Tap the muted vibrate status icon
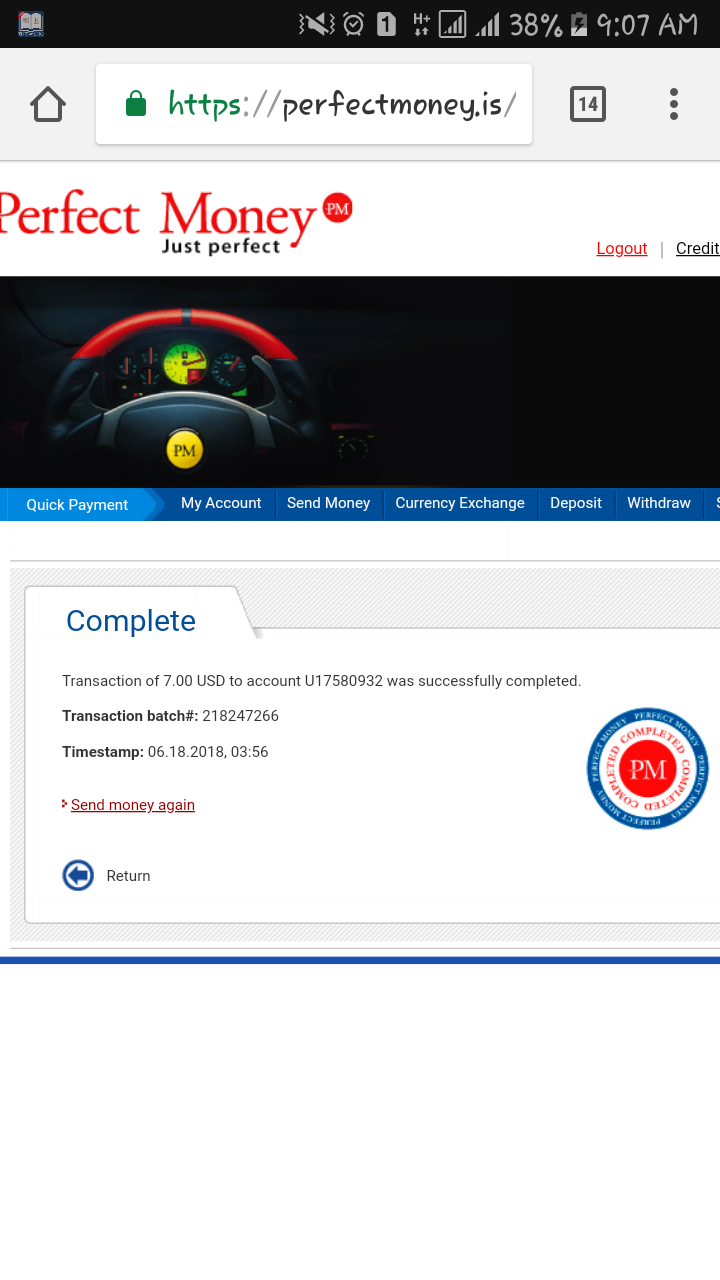The width and height of the screenshot is (720, 1280). [x=316, y=24]
